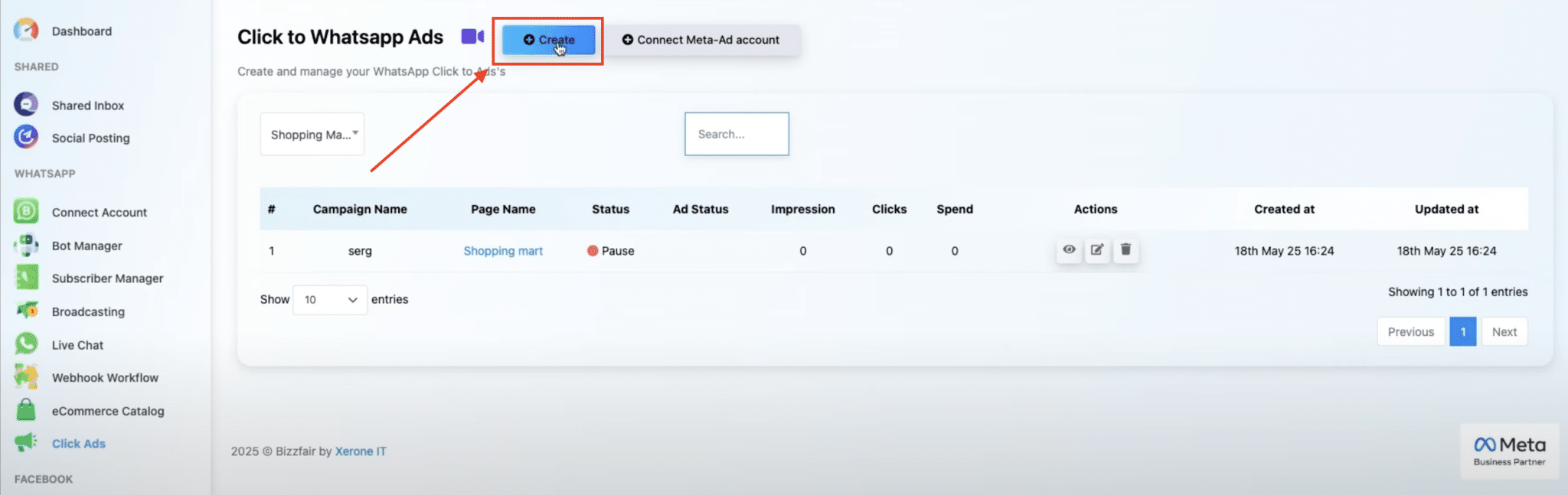Click the Webhook Workflow icon
Viewport: 1568px width, 495px height.
click(x=26, y=377)
